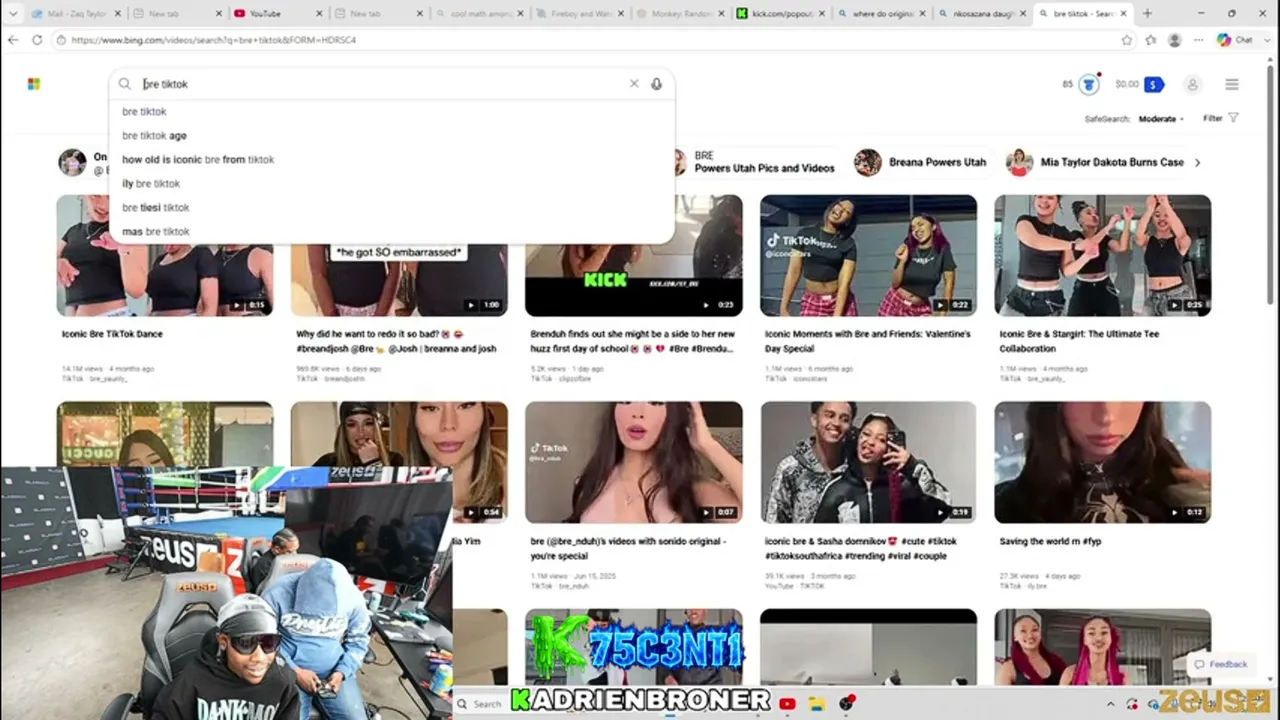1280x720 pixels.
Task: Go back using the browser back arrow
Action: pos(13,40)
